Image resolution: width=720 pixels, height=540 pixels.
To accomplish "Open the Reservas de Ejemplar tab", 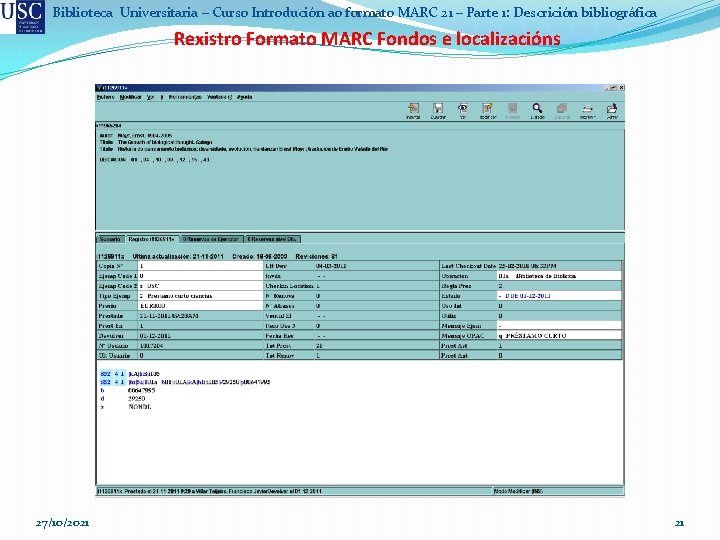I will [211, 239].
